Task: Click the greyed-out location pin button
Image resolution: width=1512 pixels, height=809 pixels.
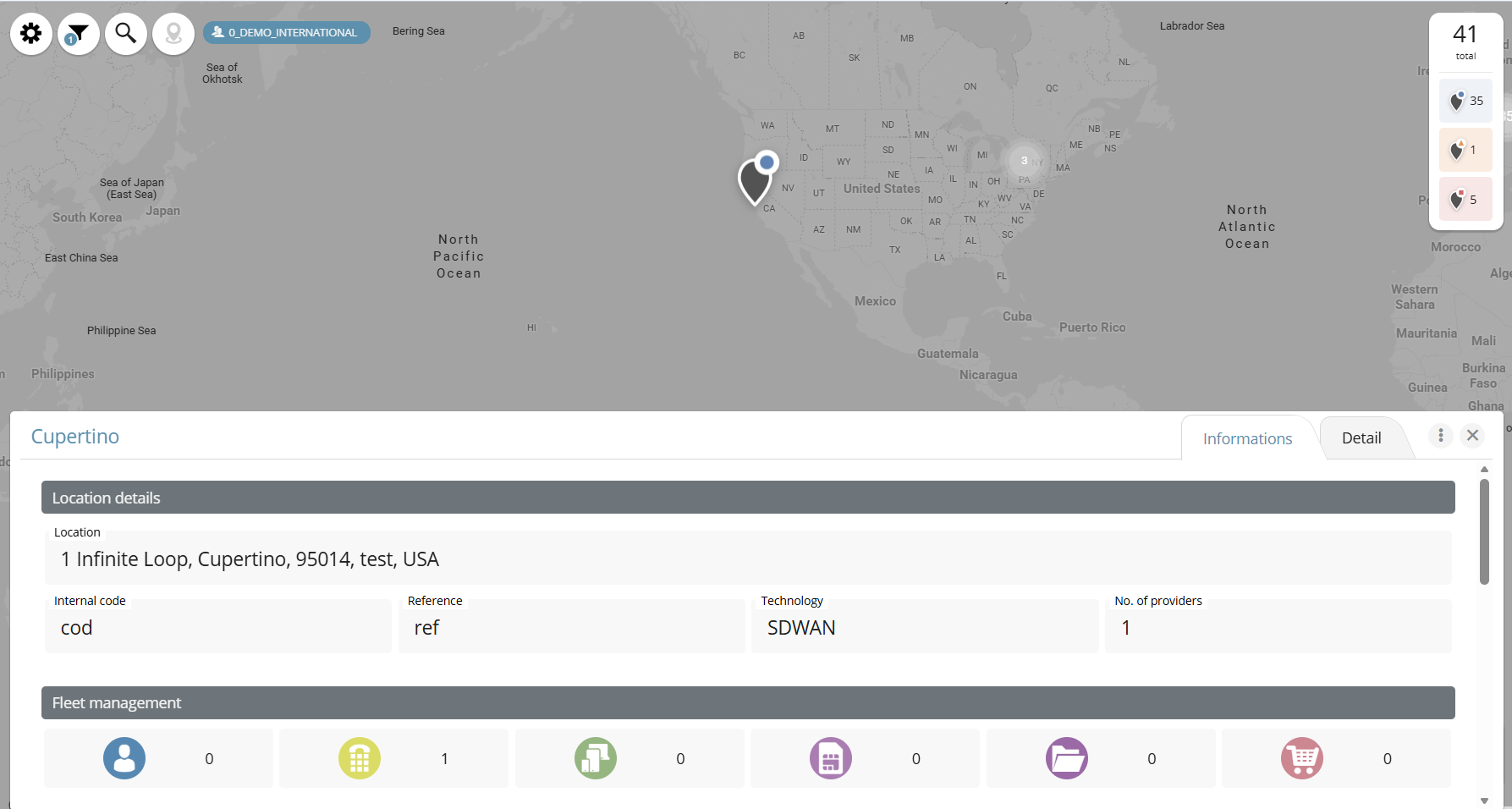Action: (x=173, y=34)
